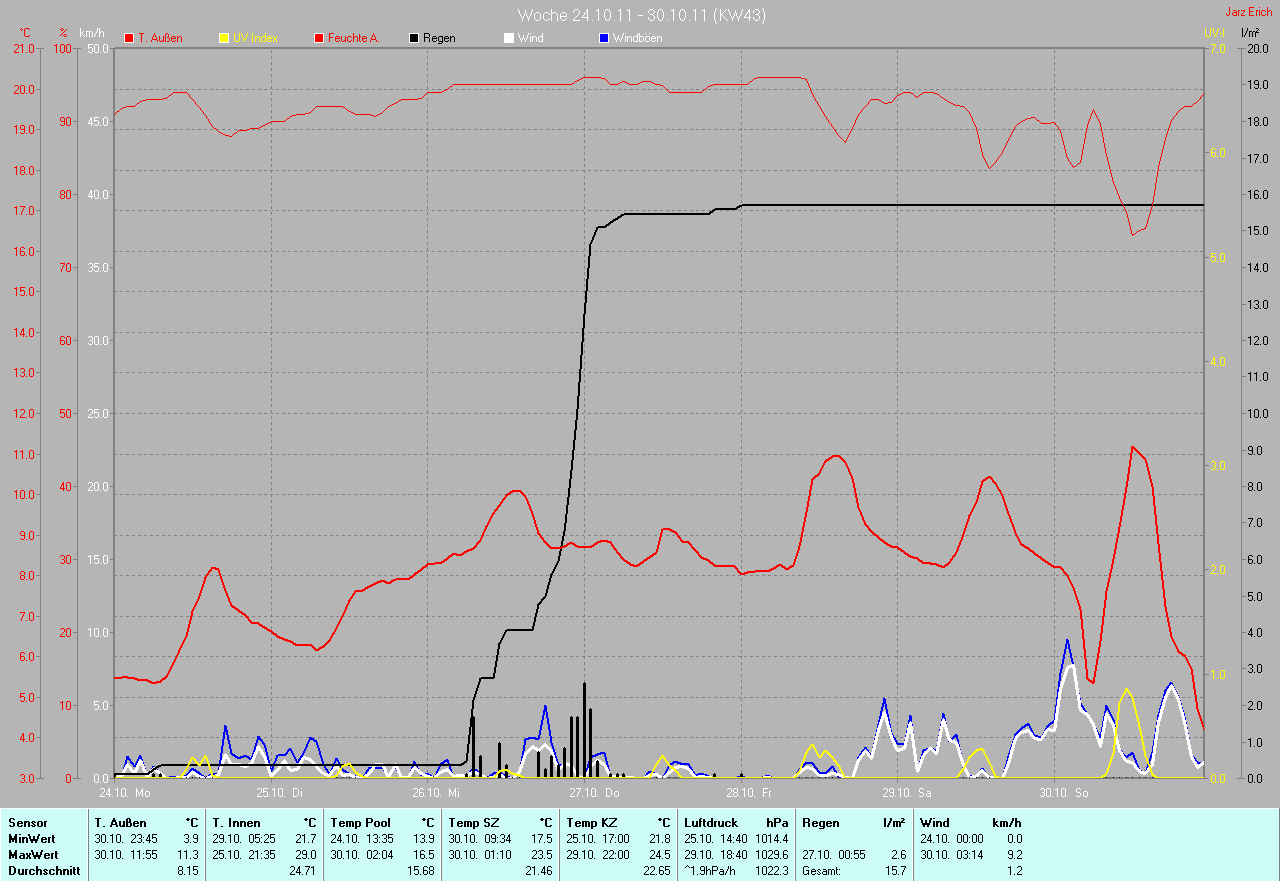Click the 'MinWert' row label

coord(30,838)
